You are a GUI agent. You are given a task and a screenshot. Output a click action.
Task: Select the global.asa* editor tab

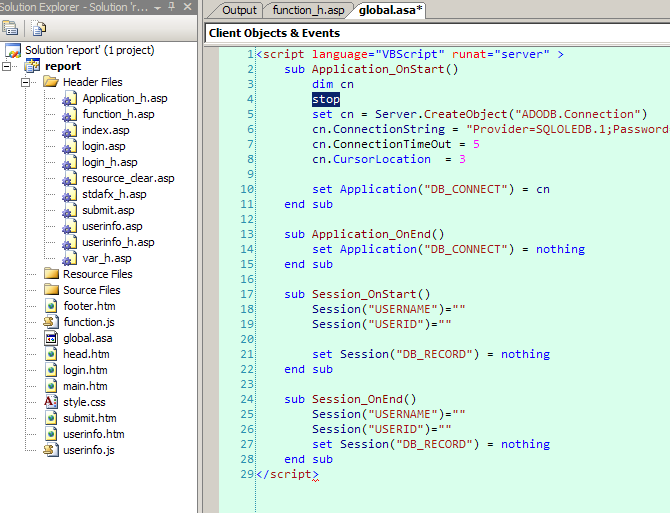[x=390, y=10]
